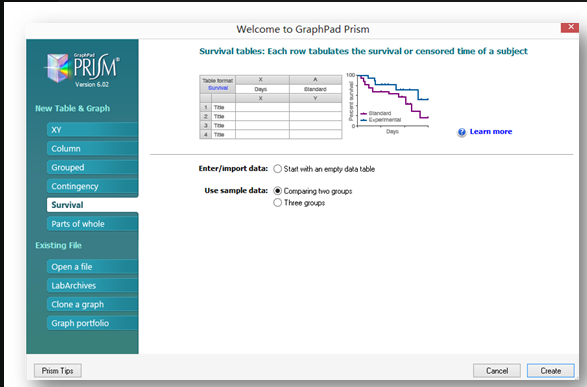Click Create to make the table
This screenshot has width=587, height=387.
click(551, 371)
